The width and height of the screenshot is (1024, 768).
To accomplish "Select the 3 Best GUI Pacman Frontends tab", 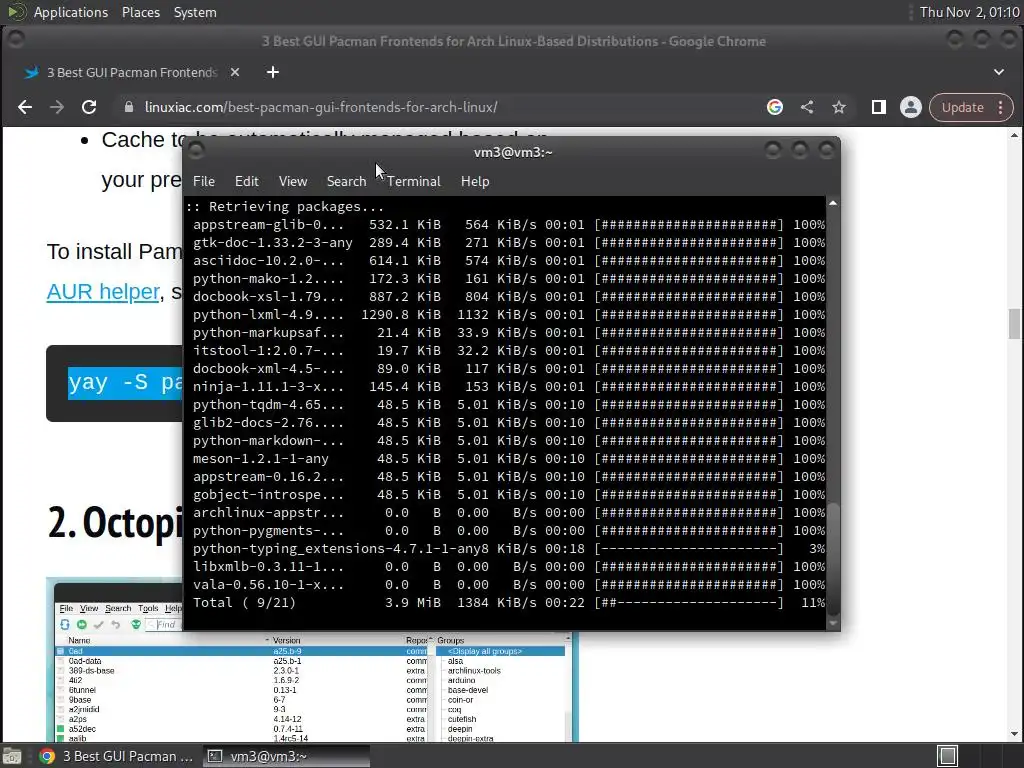I will (131, 72).
